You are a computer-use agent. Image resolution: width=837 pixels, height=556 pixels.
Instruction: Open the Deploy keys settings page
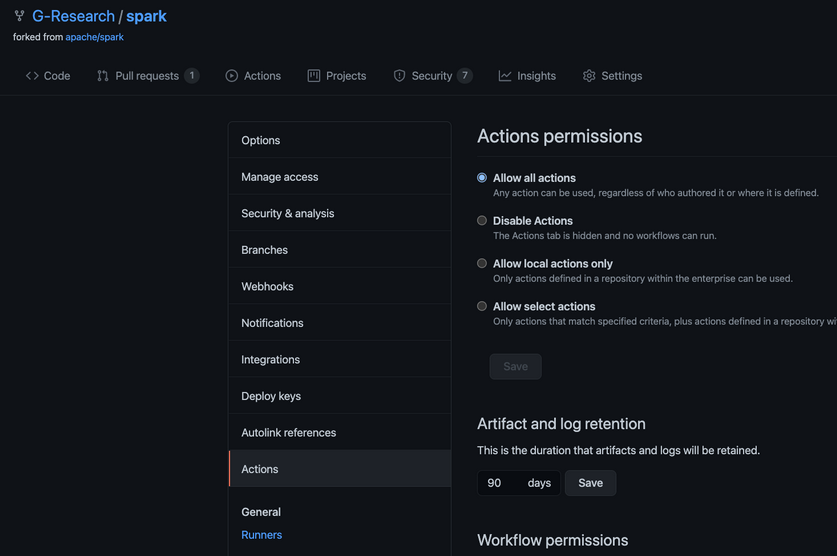339,396
